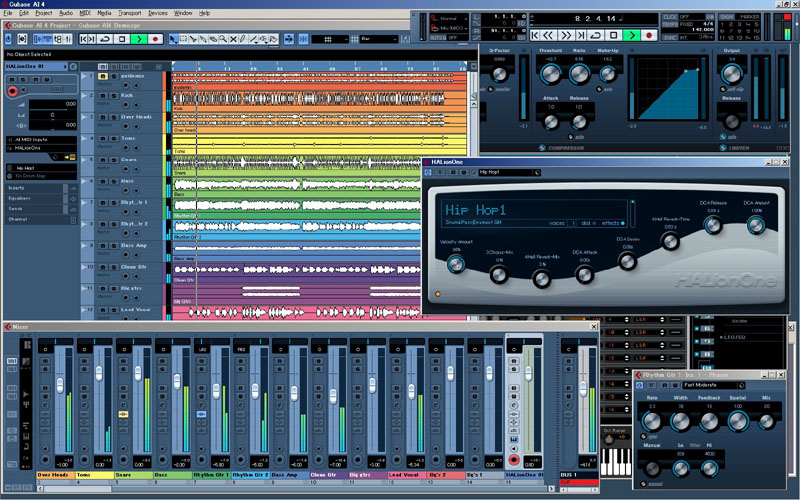Toggle Cycle in the Transport panel
800x500 pixels.
pos(596,35)
